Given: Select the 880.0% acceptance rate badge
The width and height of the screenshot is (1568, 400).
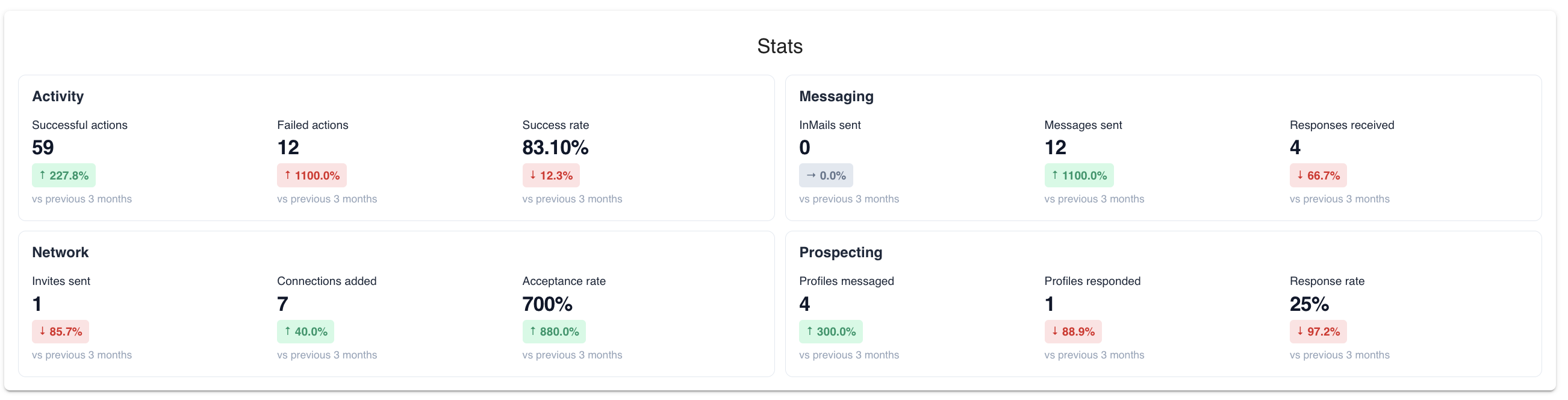Looking at the screenshot, I should pos(554,332).
